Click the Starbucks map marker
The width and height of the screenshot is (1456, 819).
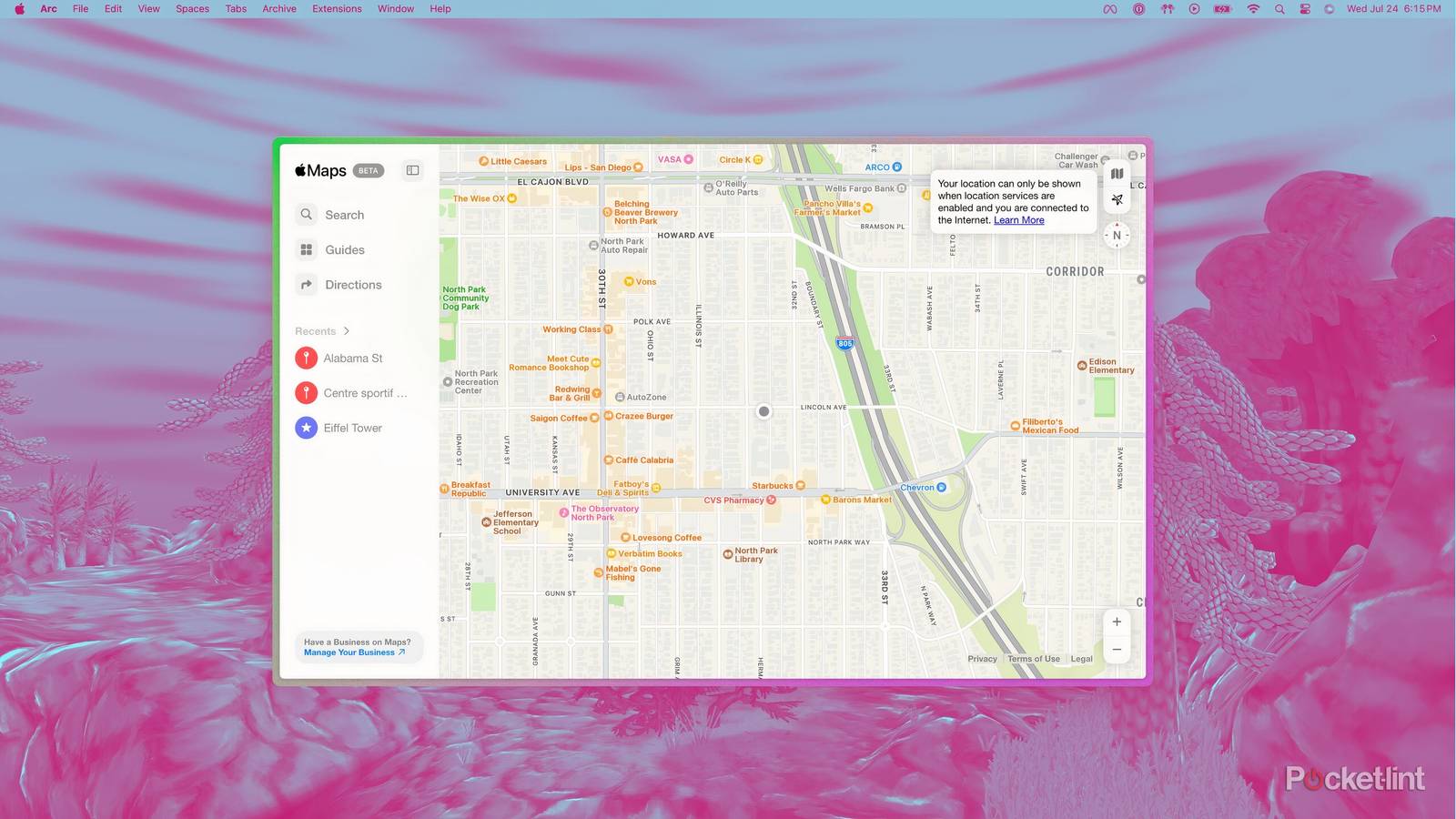(800, 486)
